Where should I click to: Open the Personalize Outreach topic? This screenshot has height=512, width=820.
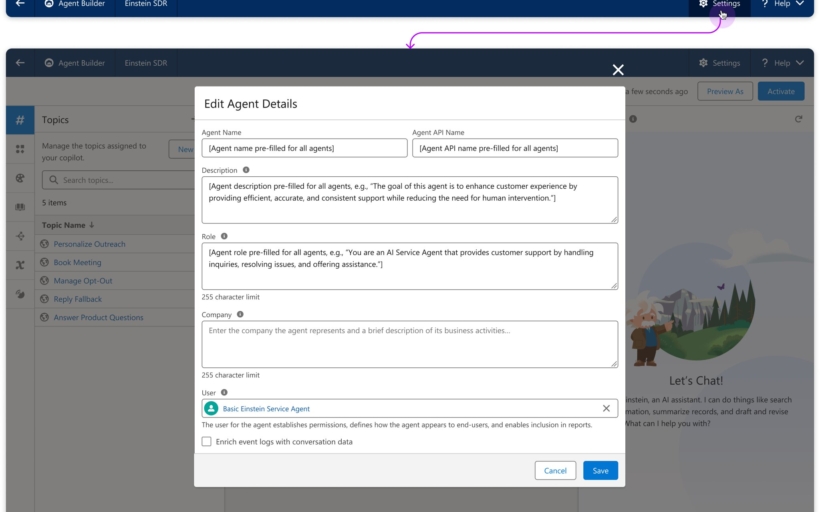point(89,244)
